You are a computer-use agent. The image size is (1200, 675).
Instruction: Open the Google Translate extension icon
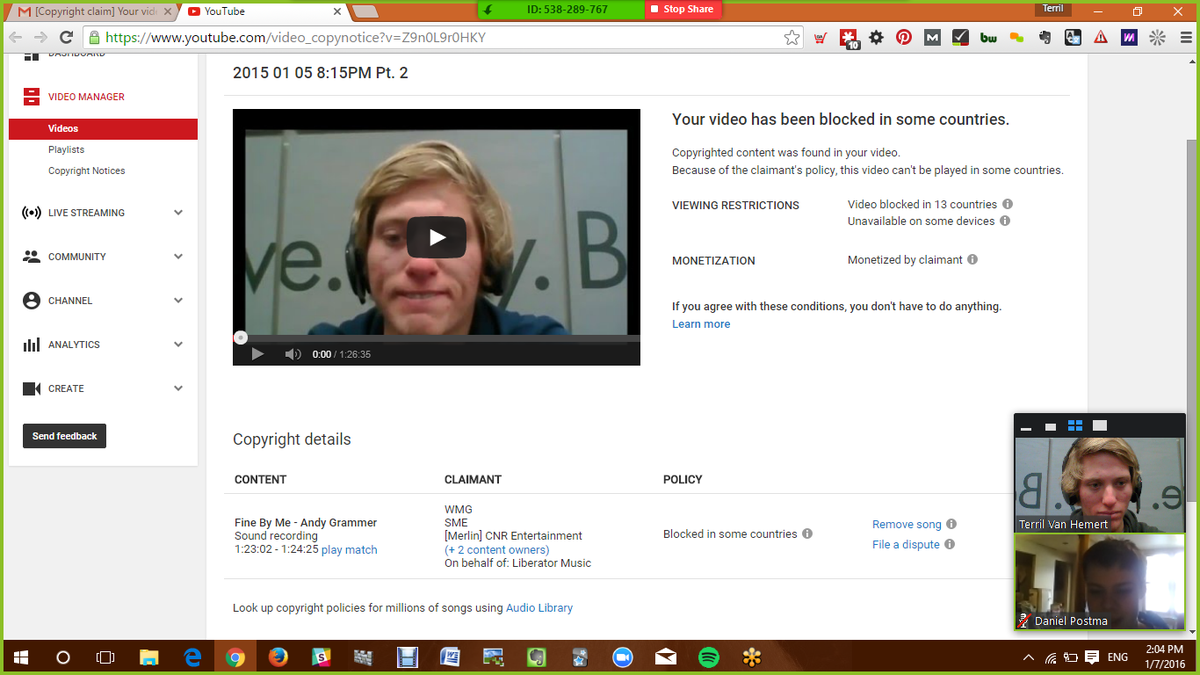pos(1072,37)
